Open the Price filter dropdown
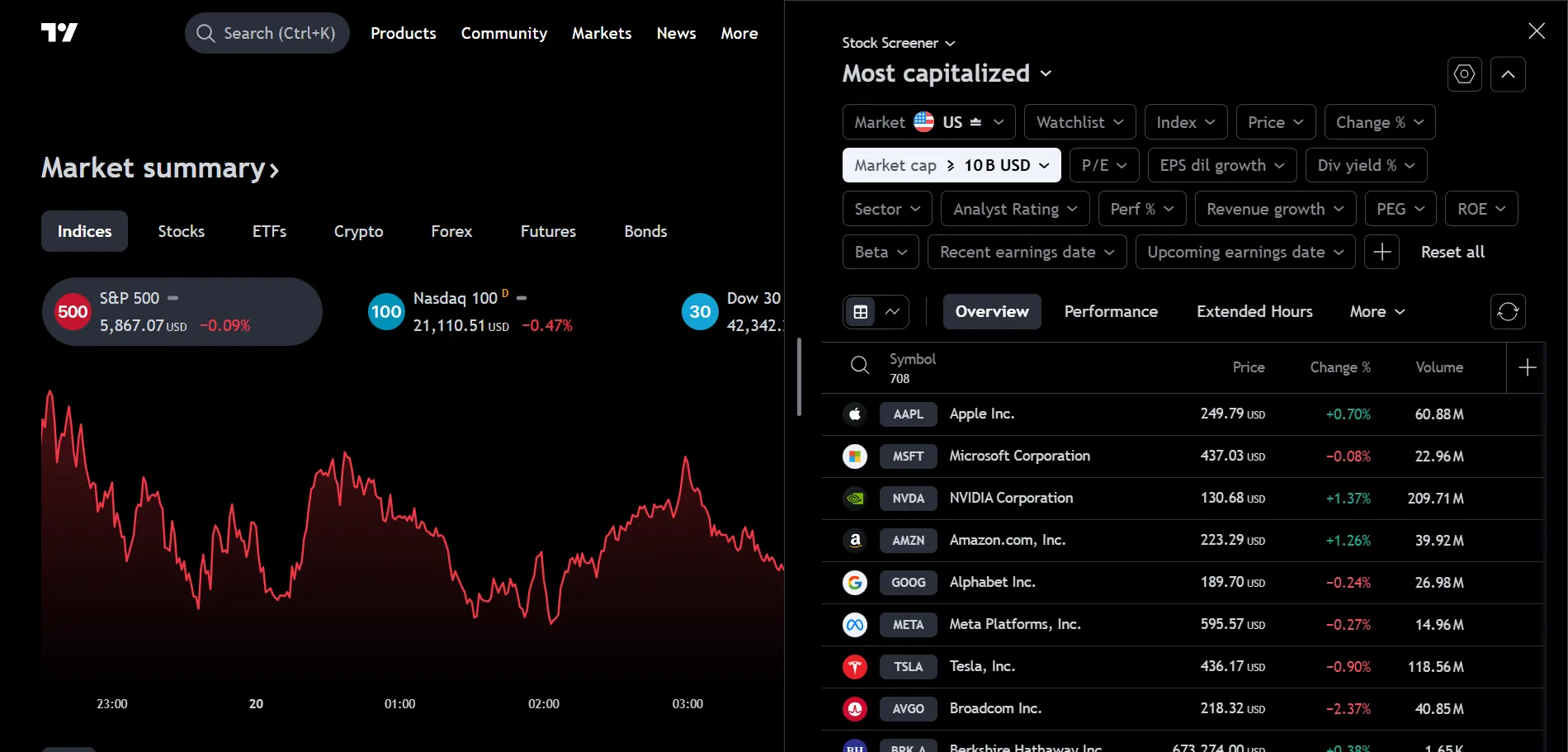The image size is (1568, 752). [1275, 122]
